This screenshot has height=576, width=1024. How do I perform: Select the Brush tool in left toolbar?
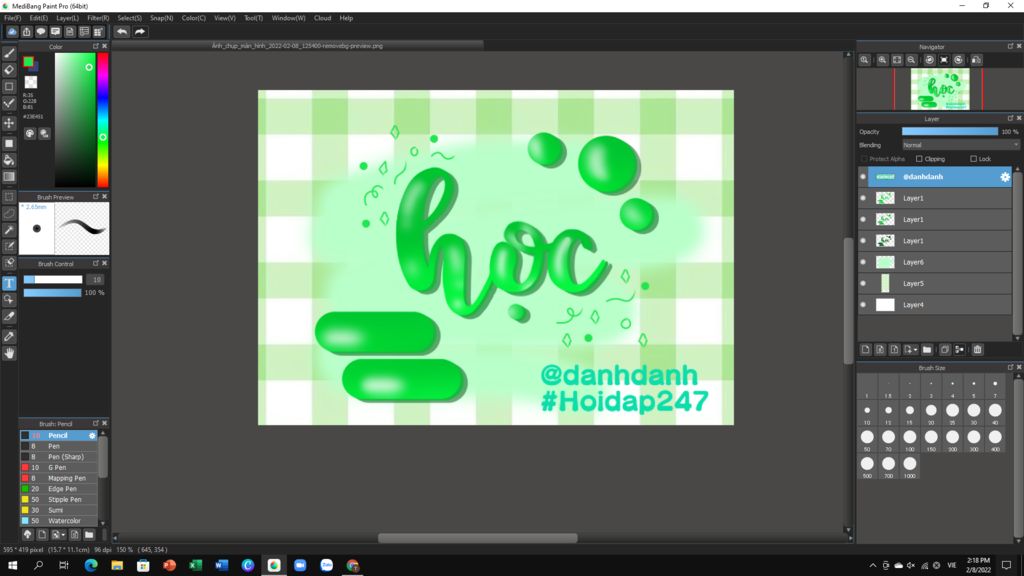tap(9, 53)
